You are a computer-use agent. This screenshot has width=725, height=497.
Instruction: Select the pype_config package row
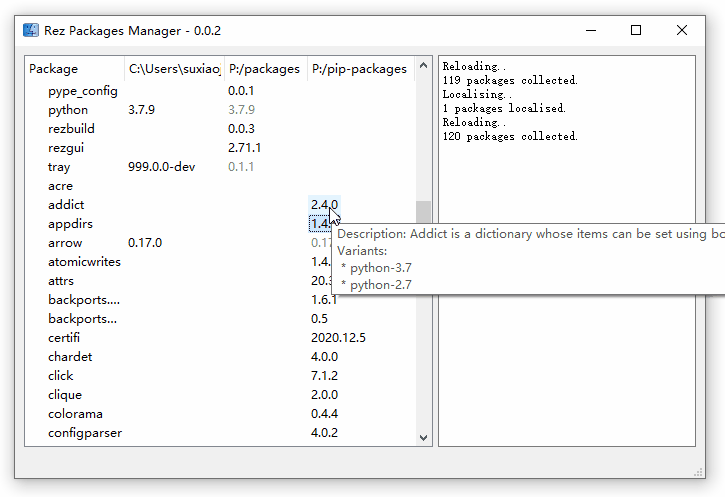[220, 91]
